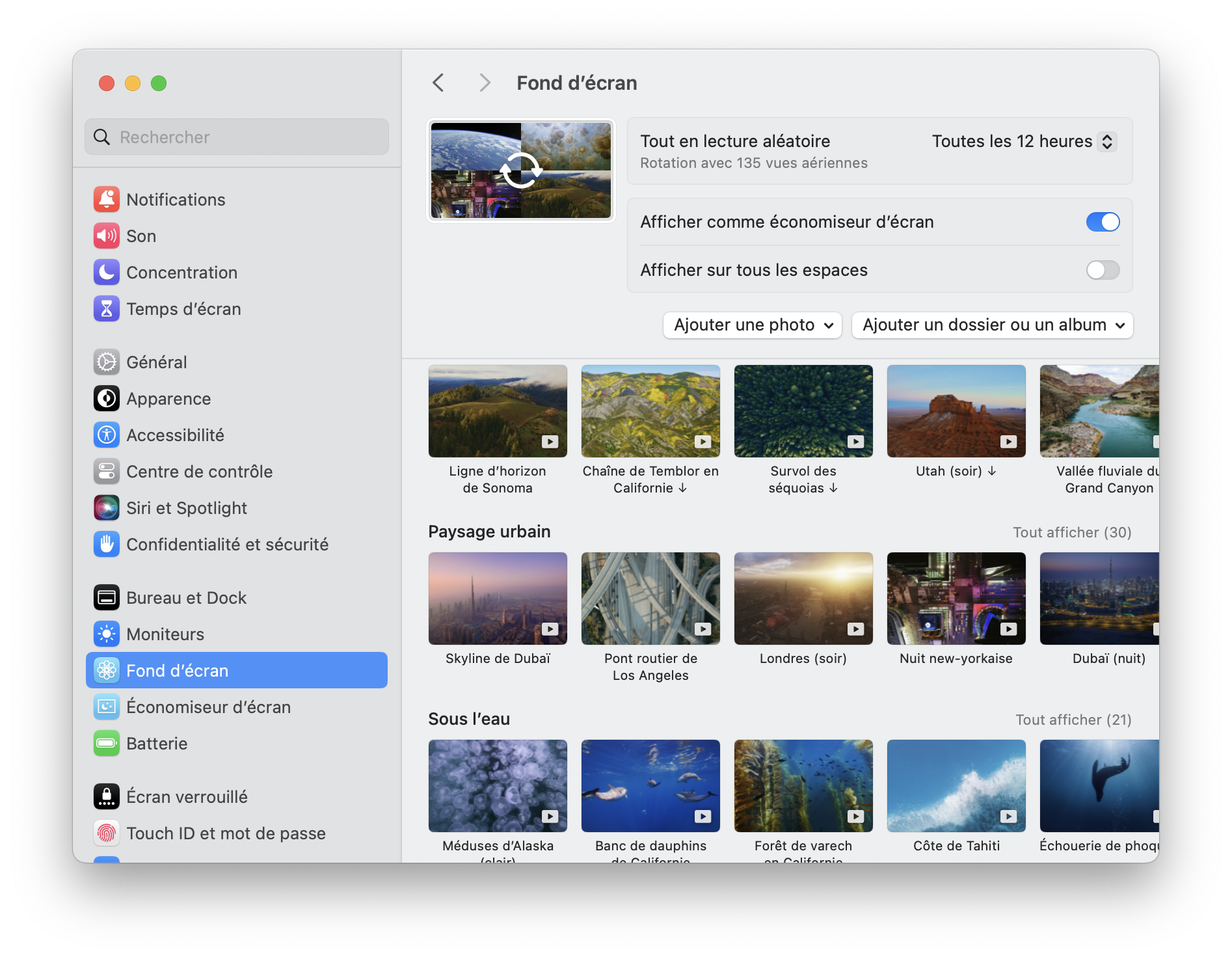Click the Bureau et Dock icon
Viewport: 1232px width, 959px height.
tap(107, 598)
